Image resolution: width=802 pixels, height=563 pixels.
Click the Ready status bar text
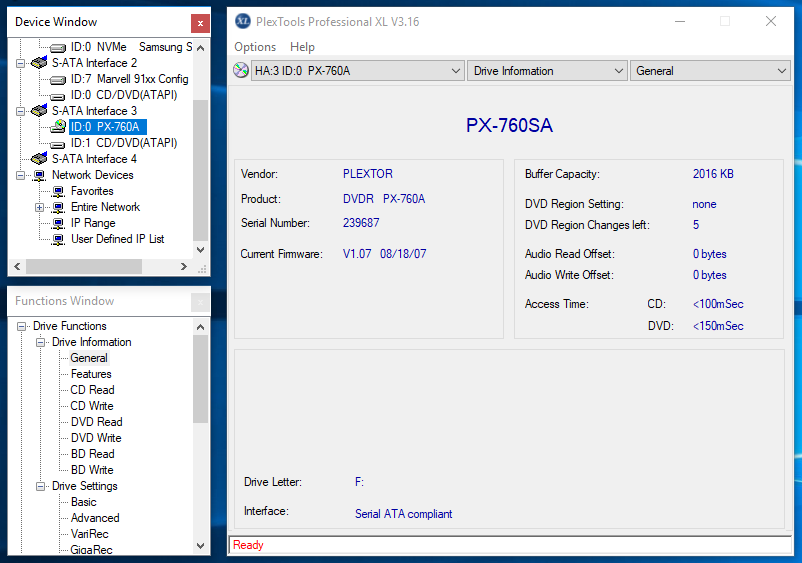248,545
